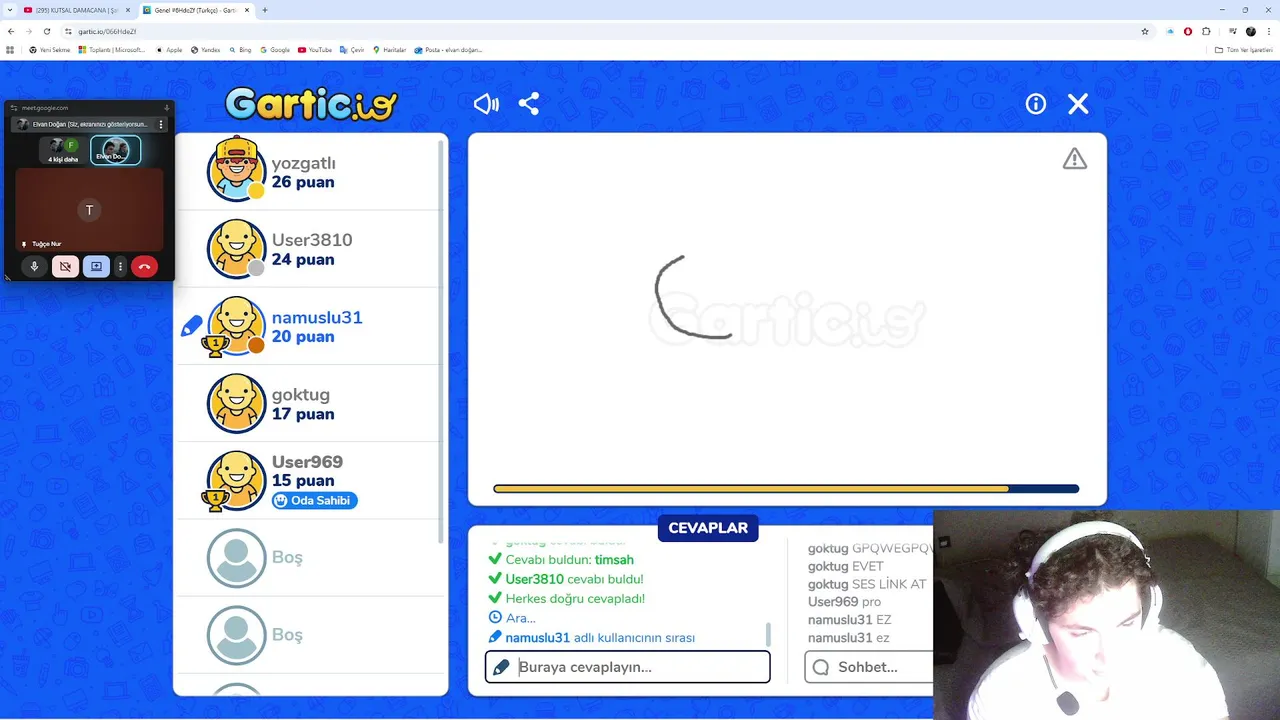Click yozgatlı's player avatar

[237, 169]
